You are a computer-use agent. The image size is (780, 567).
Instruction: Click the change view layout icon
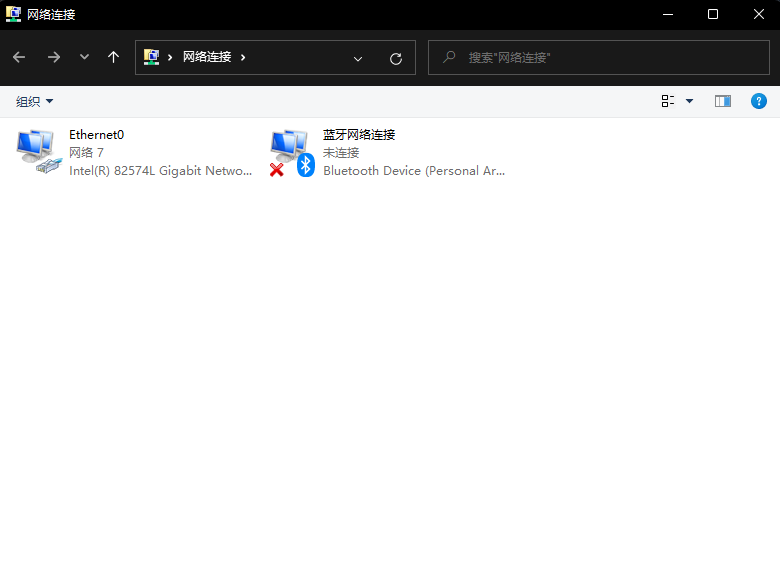tap(668, 101)
